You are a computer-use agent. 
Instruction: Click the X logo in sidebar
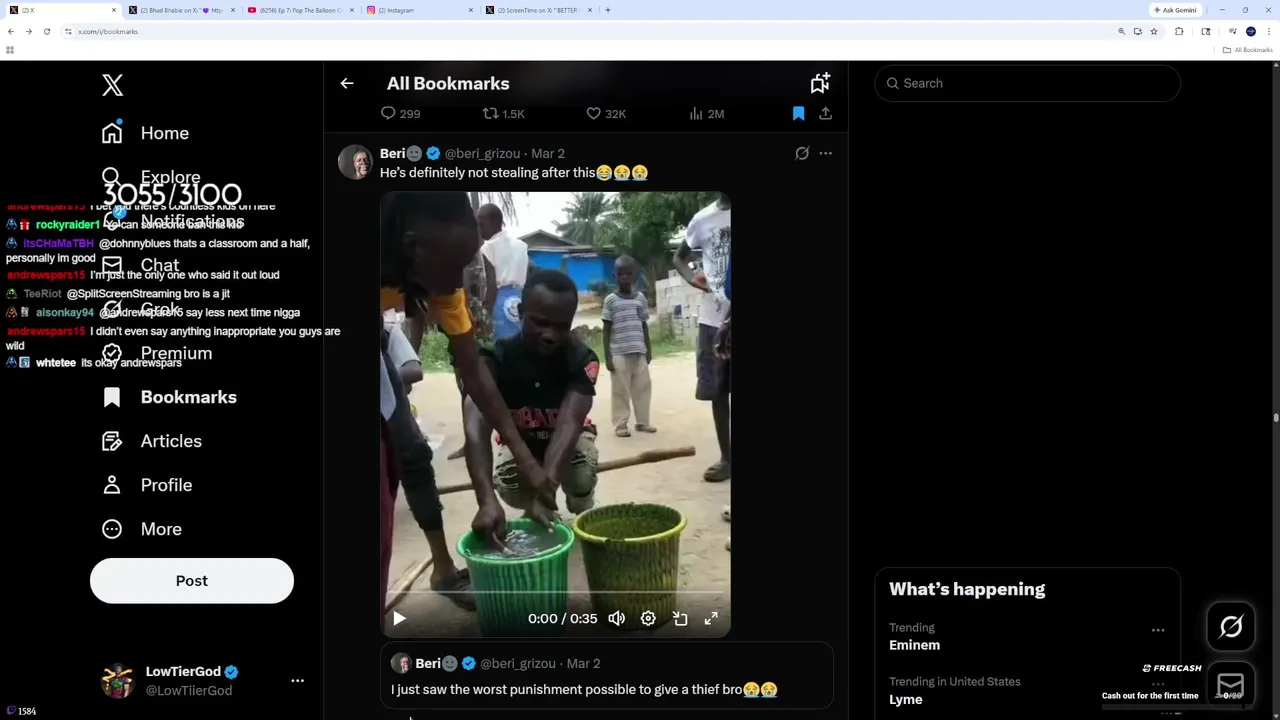[112, 85]
